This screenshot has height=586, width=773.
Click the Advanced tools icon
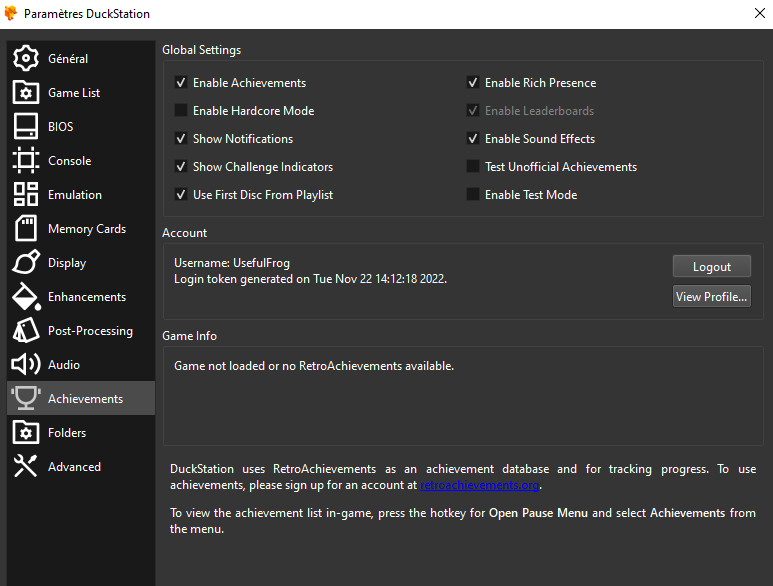coord(26,466)
